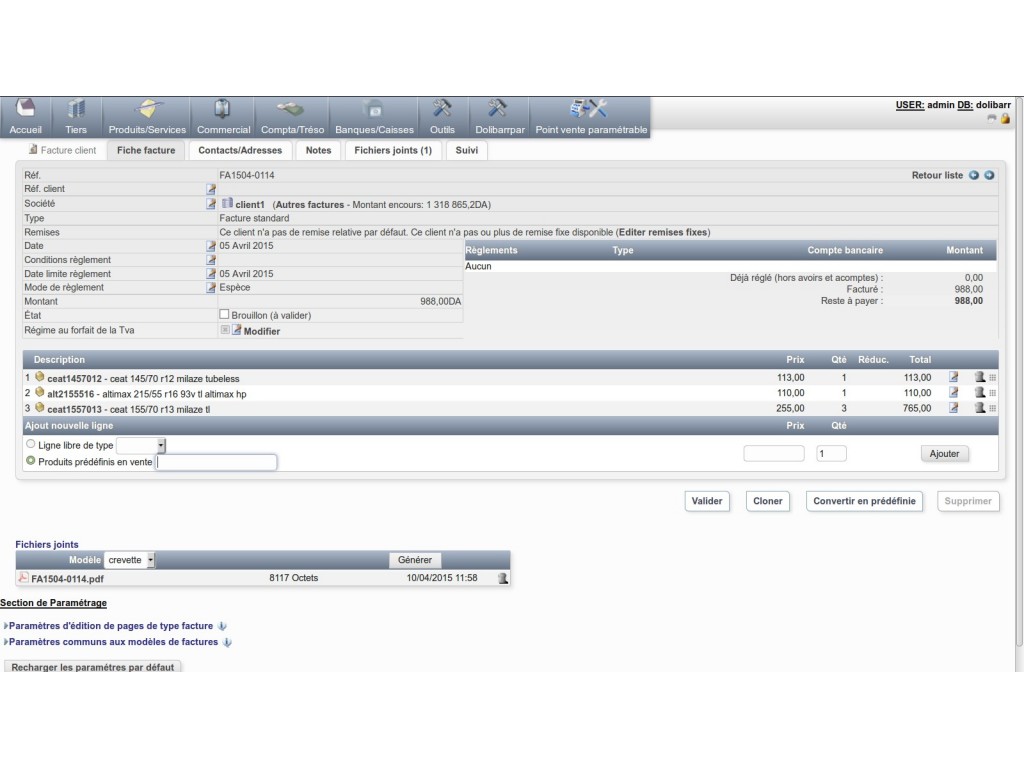Switch to the Suivi tab
The image size is (1024, 768).
(x=466, y=150)
